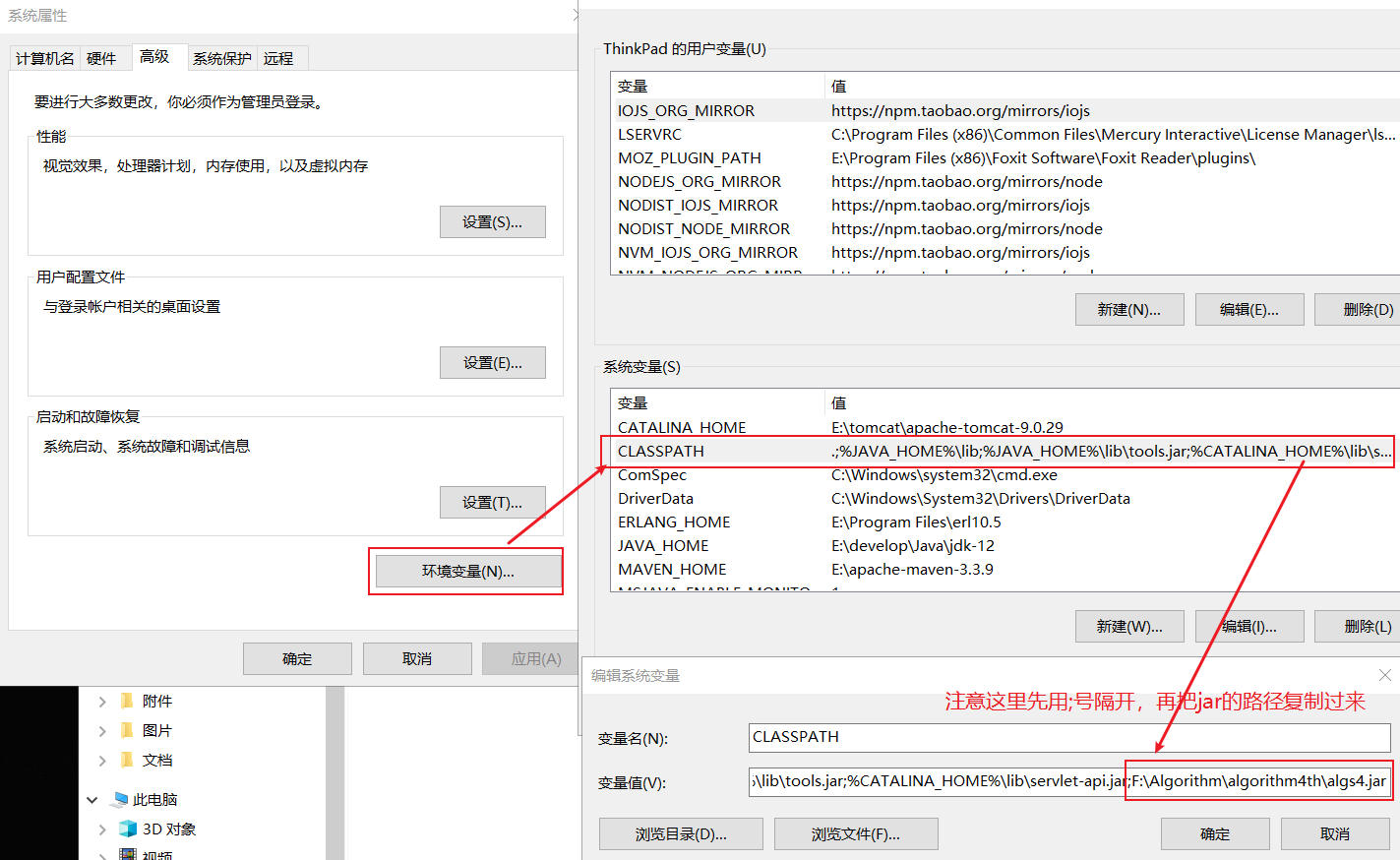1400x860 pixels.
Task: Expand the 图片 folder in tree
Action: [102, 731]
